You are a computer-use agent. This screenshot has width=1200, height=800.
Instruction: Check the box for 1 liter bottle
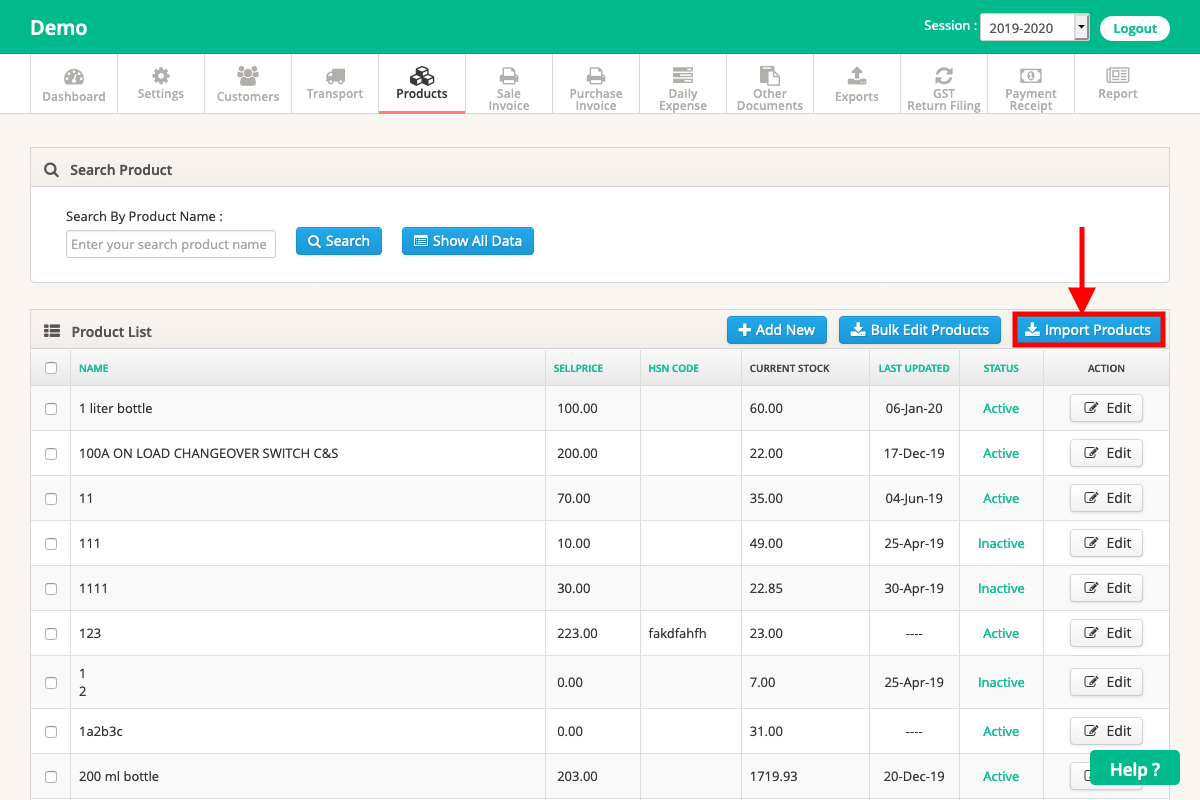point(51,408)
